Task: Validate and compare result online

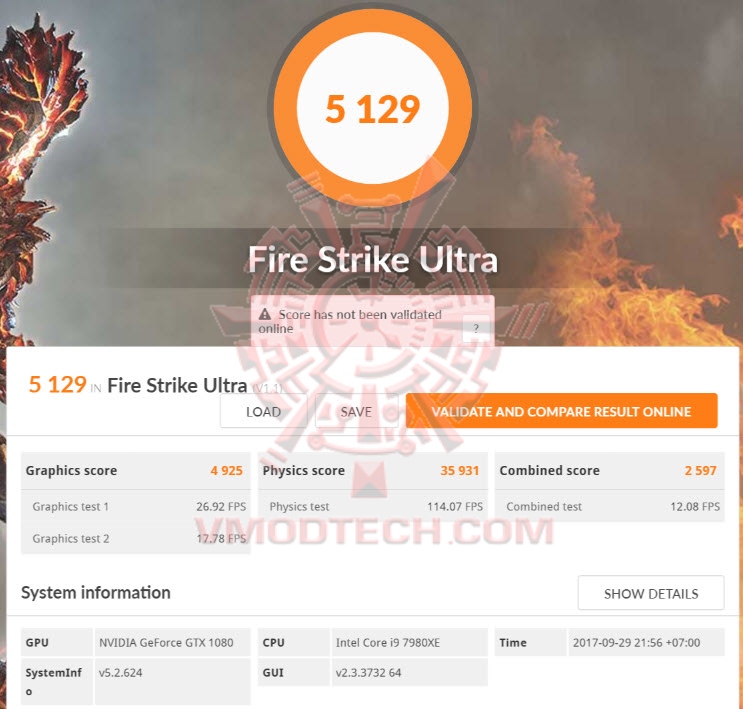Action: tap(562, 411)
